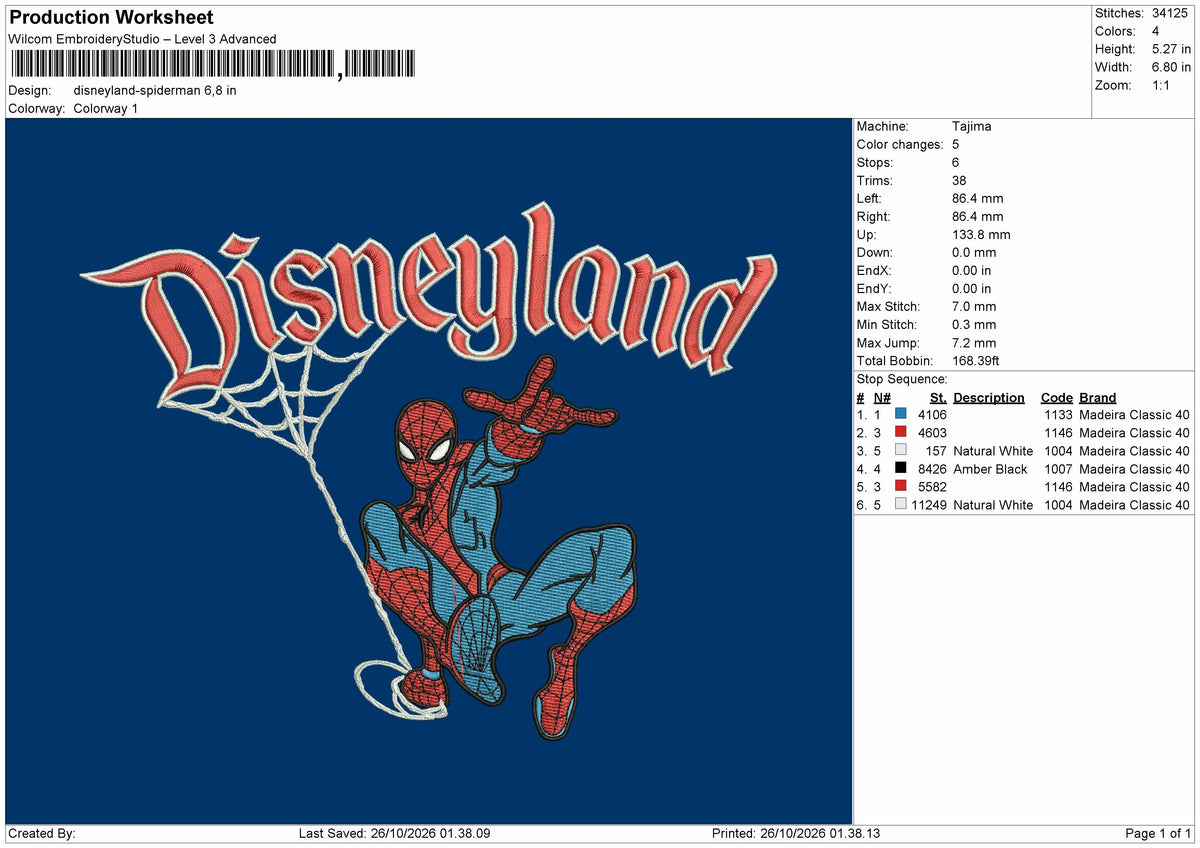Select the Down value "0.0 mm"
This screenshot has width=1200, height=848.
click(973, 253)
